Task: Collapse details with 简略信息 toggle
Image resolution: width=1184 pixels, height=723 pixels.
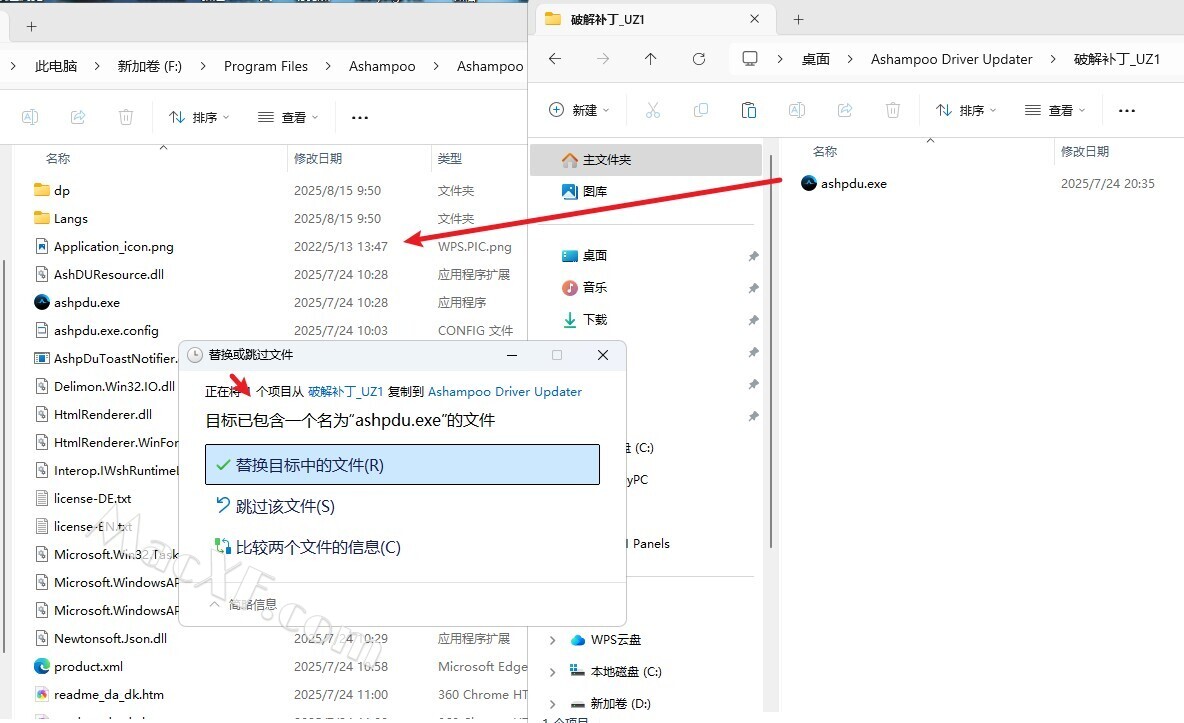Action: (x=243, y=604)
